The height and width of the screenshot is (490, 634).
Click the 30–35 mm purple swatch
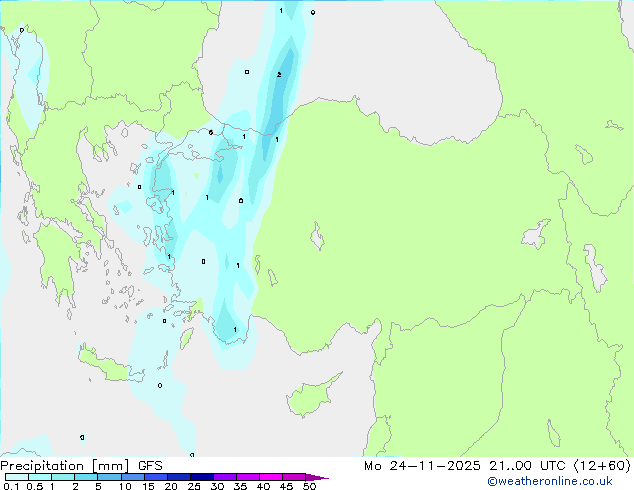pos(224,477)
